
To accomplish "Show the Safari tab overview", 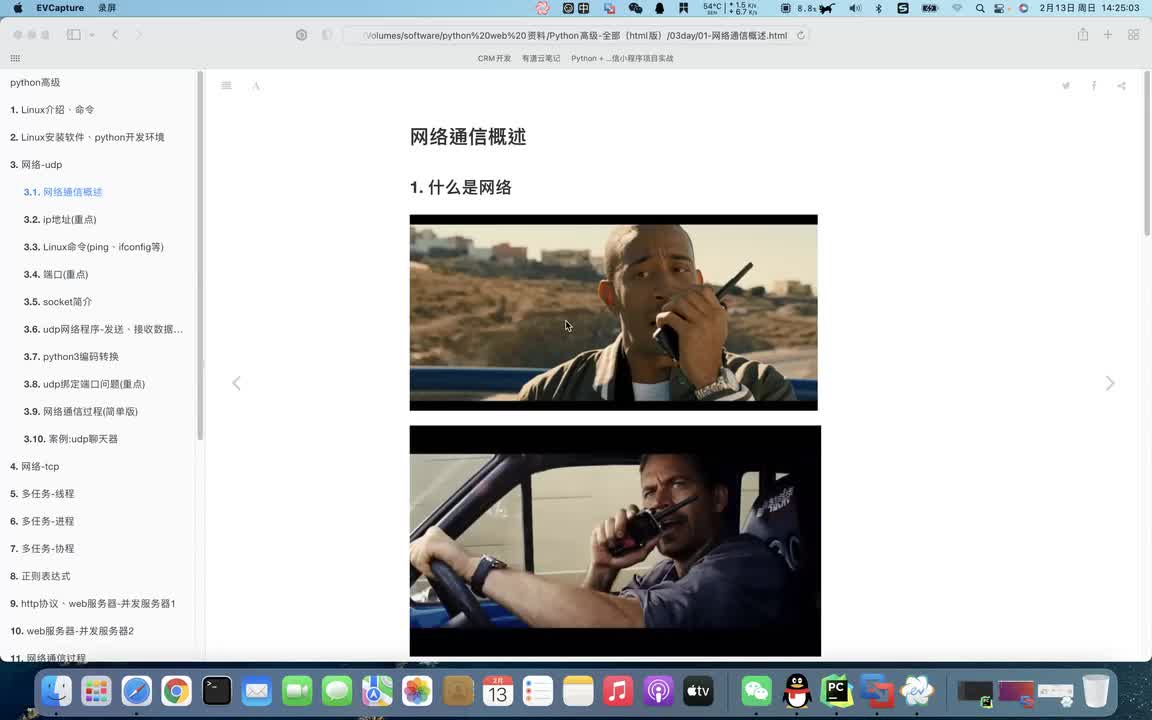I will pyautogui.click(x=1134, y=35).
